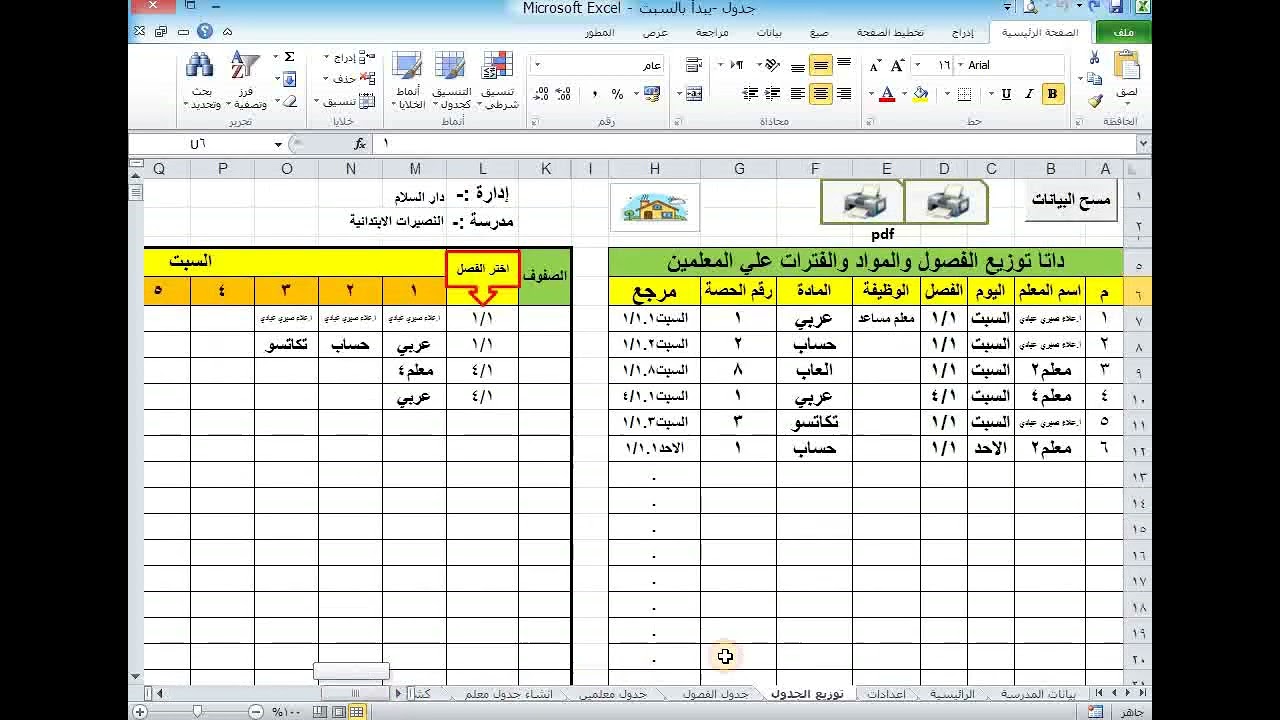Click the text direction paragraph icon
The width and height of the screenshot is (1280, 720).
[737, 65]
